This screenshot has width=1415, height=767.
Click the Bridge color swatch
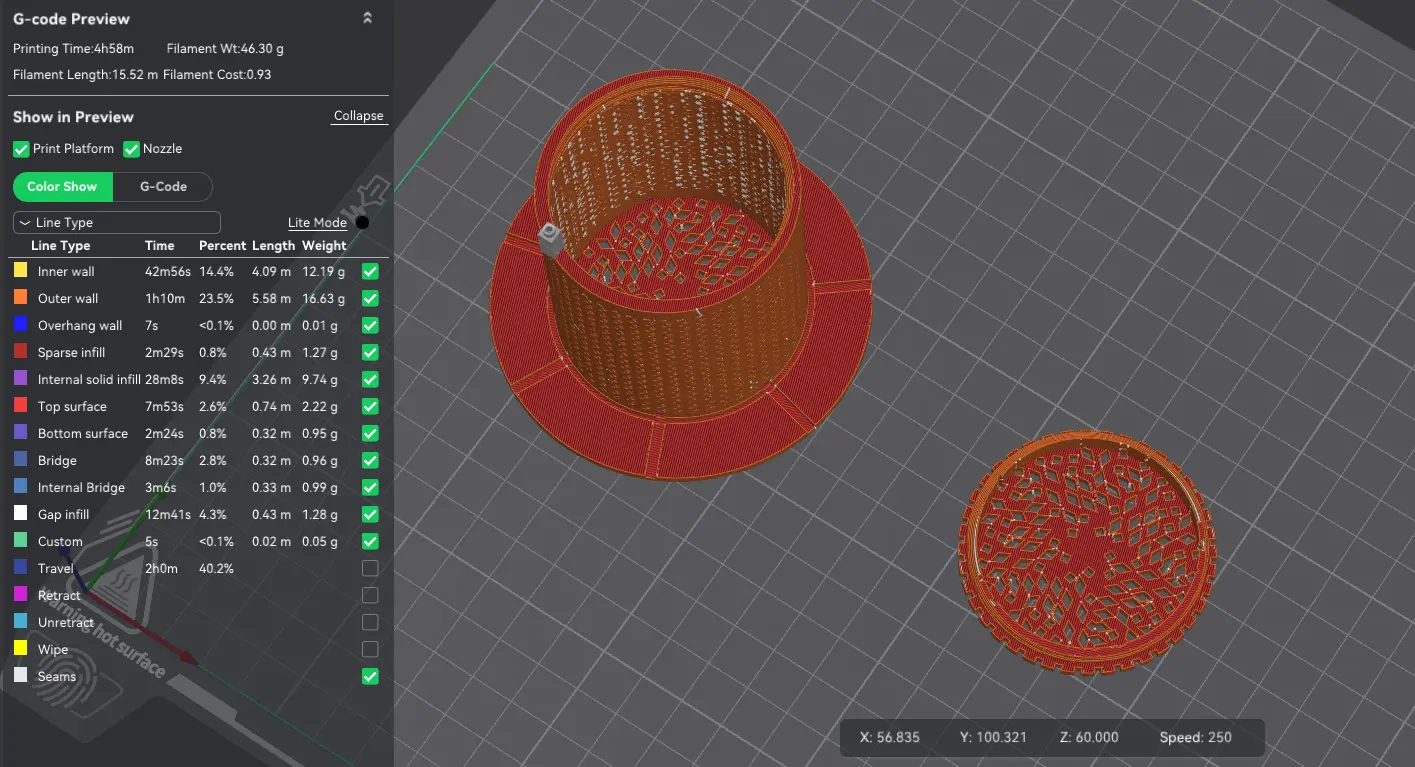(x=20, y=460)
